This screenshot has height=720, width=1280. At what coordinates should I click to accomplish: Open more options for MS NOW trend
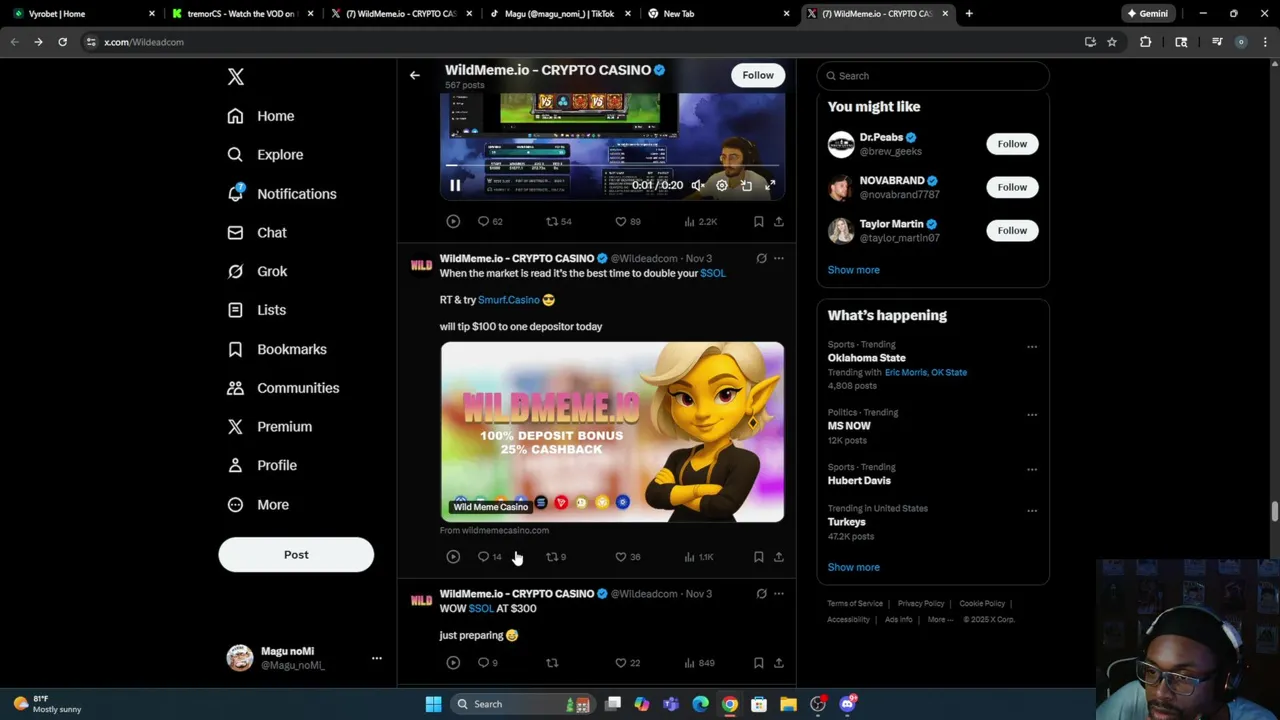[x=1032, y=415]
